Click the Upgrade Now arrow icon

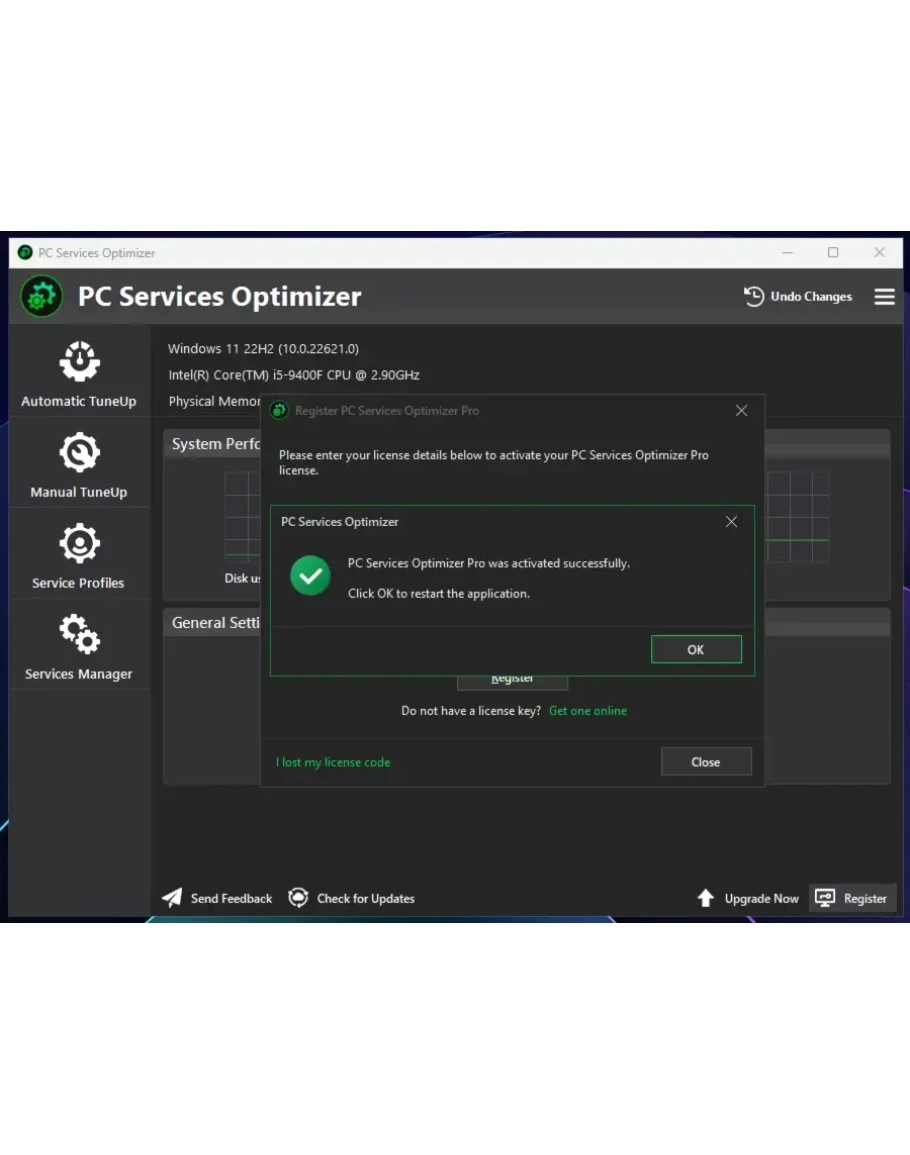click(x=706, y=898)
